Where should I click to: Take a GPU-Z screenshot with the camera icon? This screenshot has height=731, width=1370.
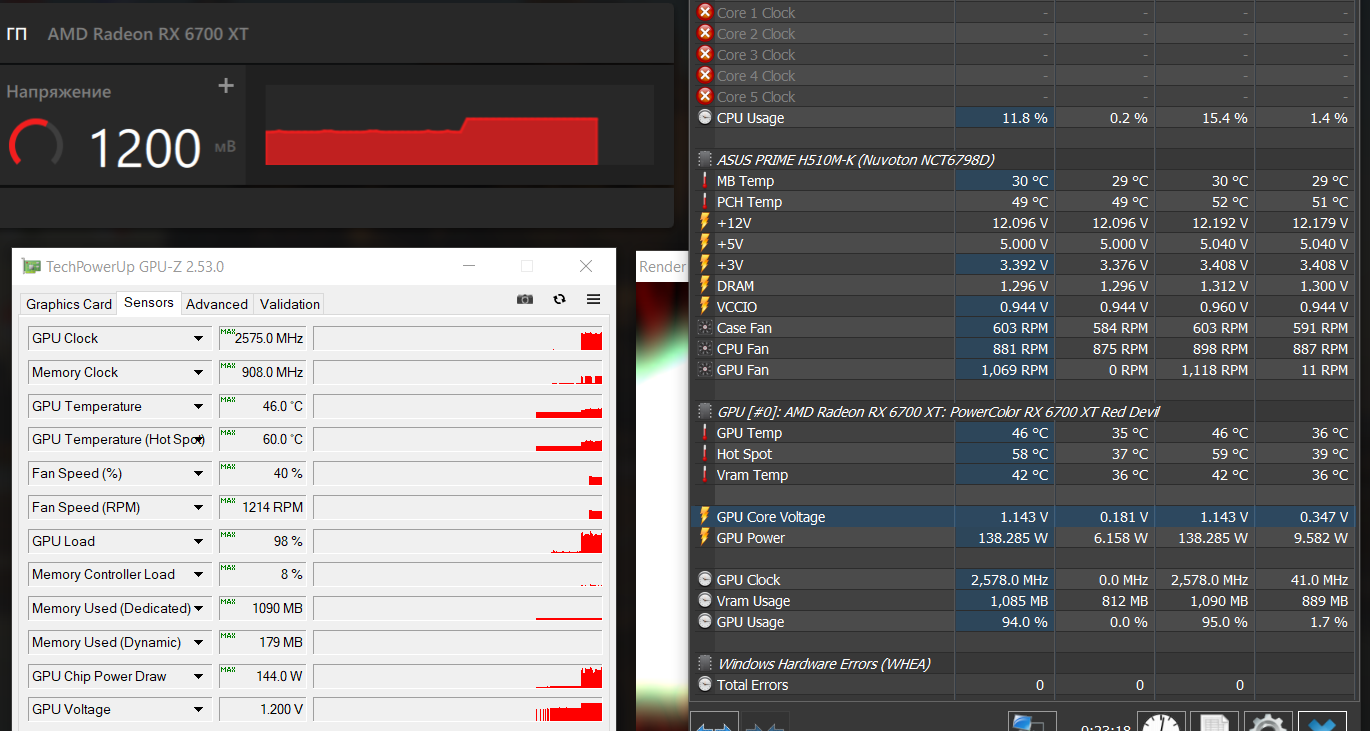point(525,299)
